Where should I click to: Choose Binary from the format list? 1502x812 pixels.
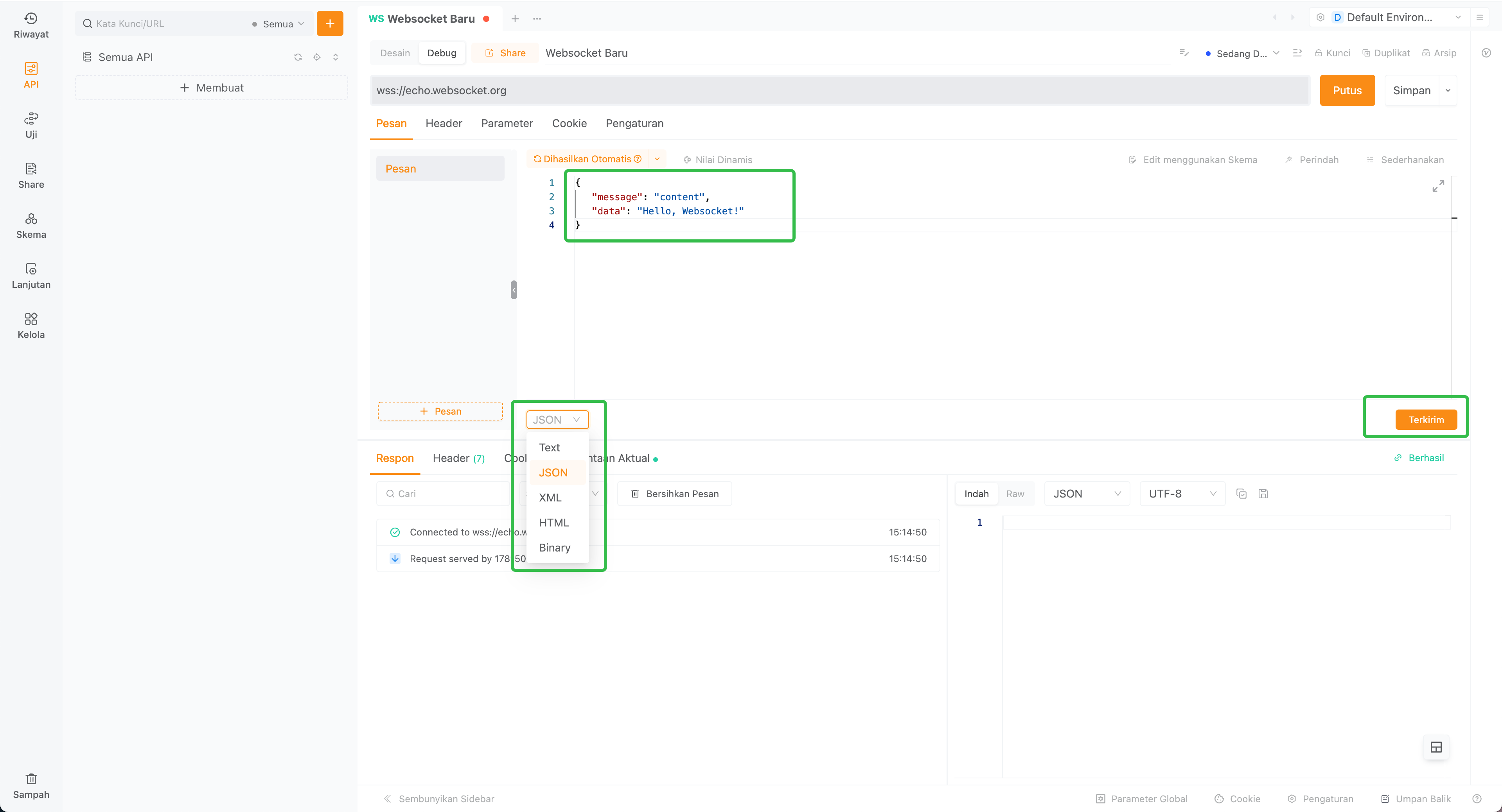point(557,548)
